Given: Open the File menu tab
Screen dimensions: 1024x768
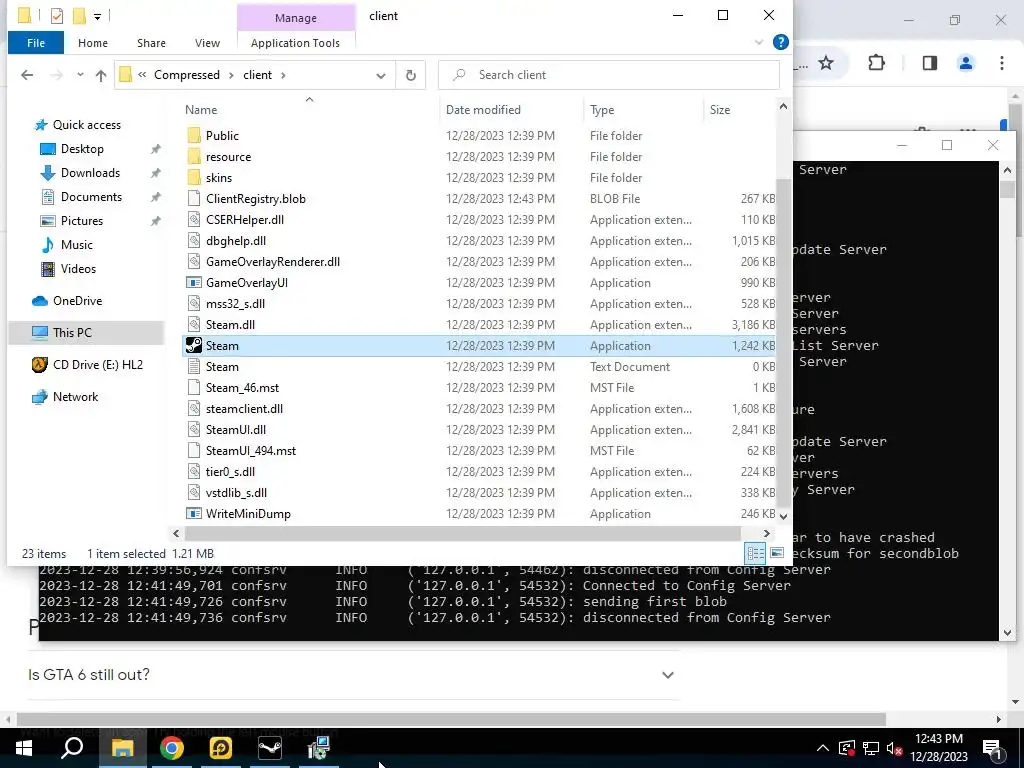Looking at the screenshot, I should pyautogui.click(x=36, y=43).
